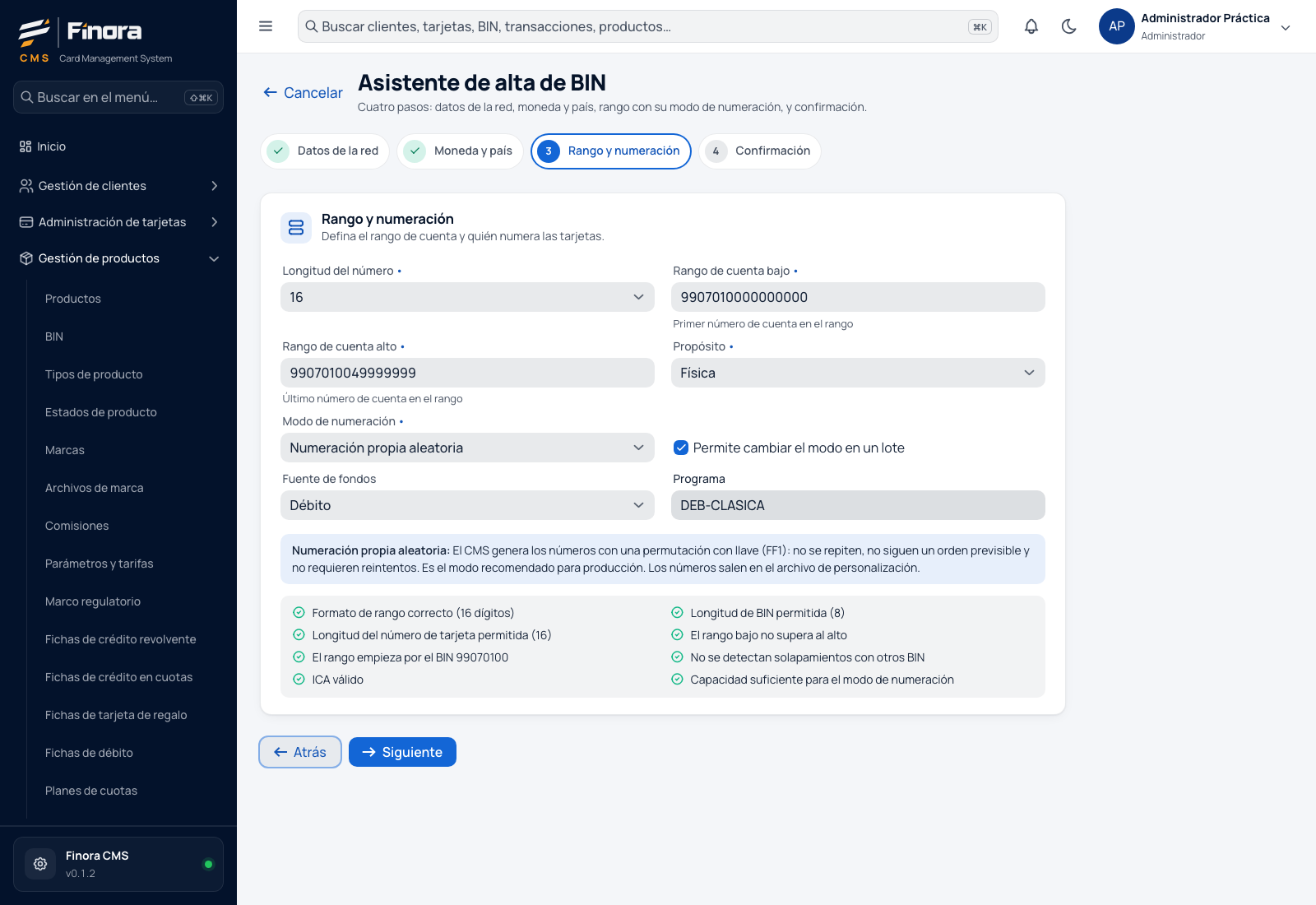The width and height of the screenshot is (1316, 905).
Task: Collapse Gestión de productos chevron
Action: 214,258
